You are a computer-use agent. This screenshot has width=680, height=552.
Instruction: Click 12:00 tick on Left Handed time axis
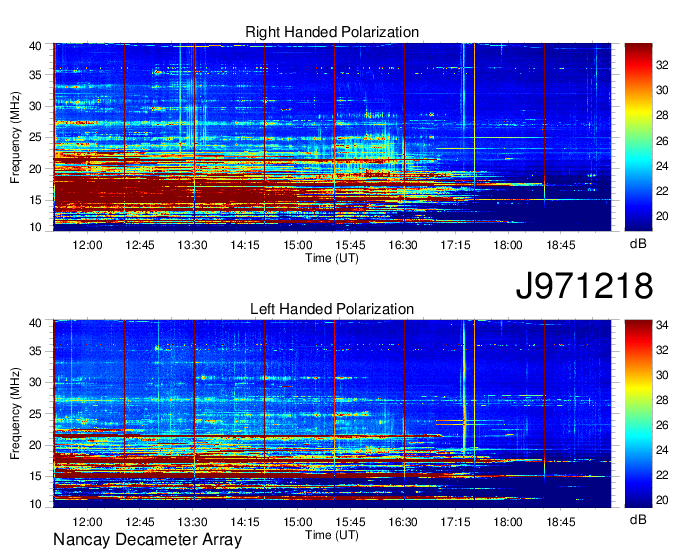pos(87,522)
